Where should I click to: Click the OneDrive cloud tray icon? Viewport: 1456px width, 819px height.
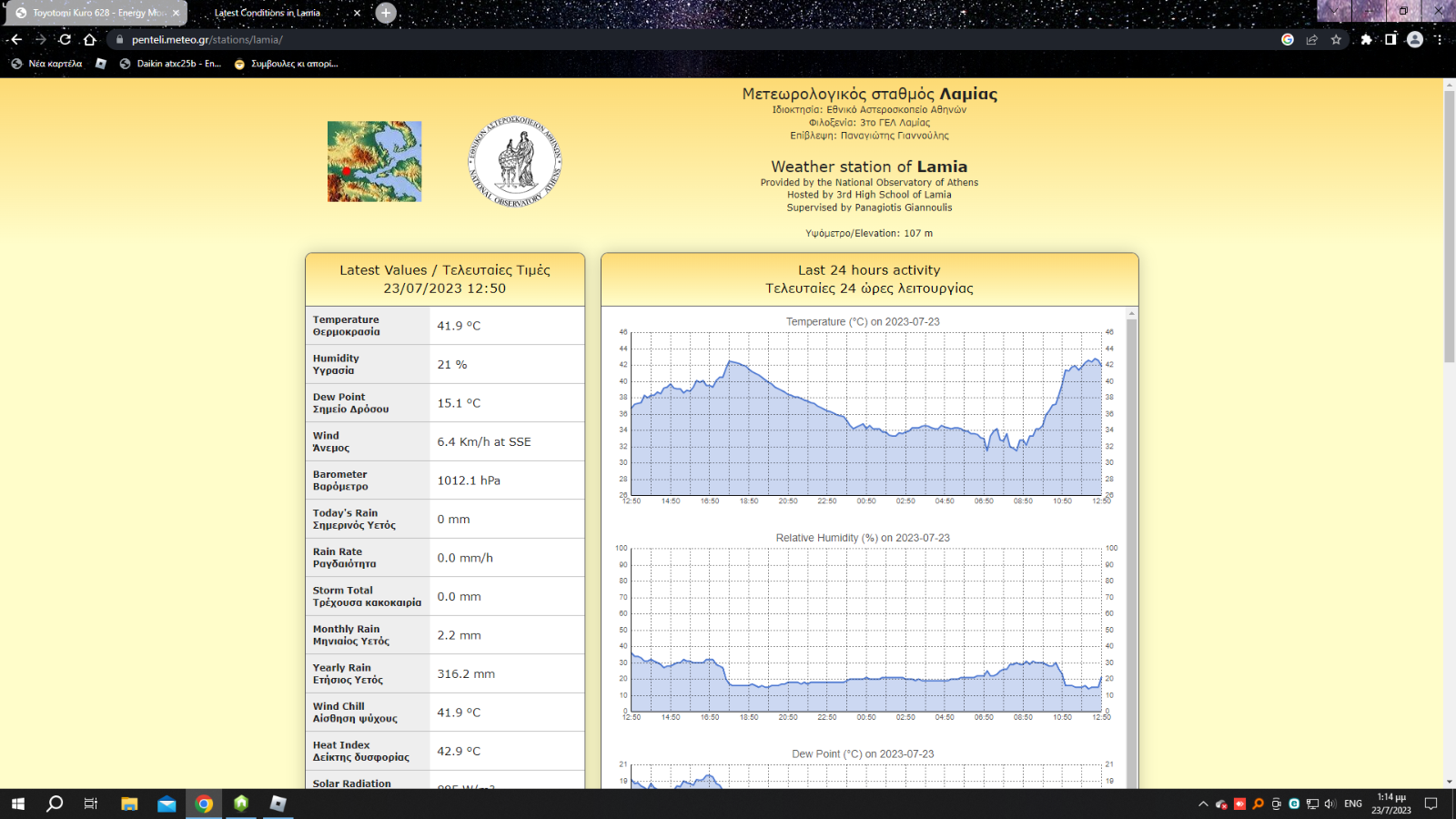click(1221, 804)
